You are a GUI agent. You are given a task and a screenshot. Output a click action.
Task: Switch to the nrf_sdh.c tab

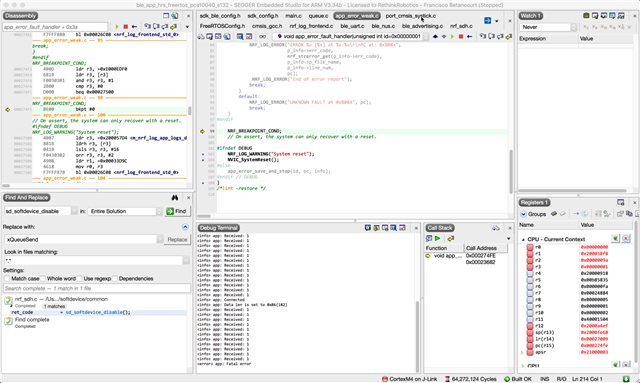pyautogui.click(x=461, y=26)
